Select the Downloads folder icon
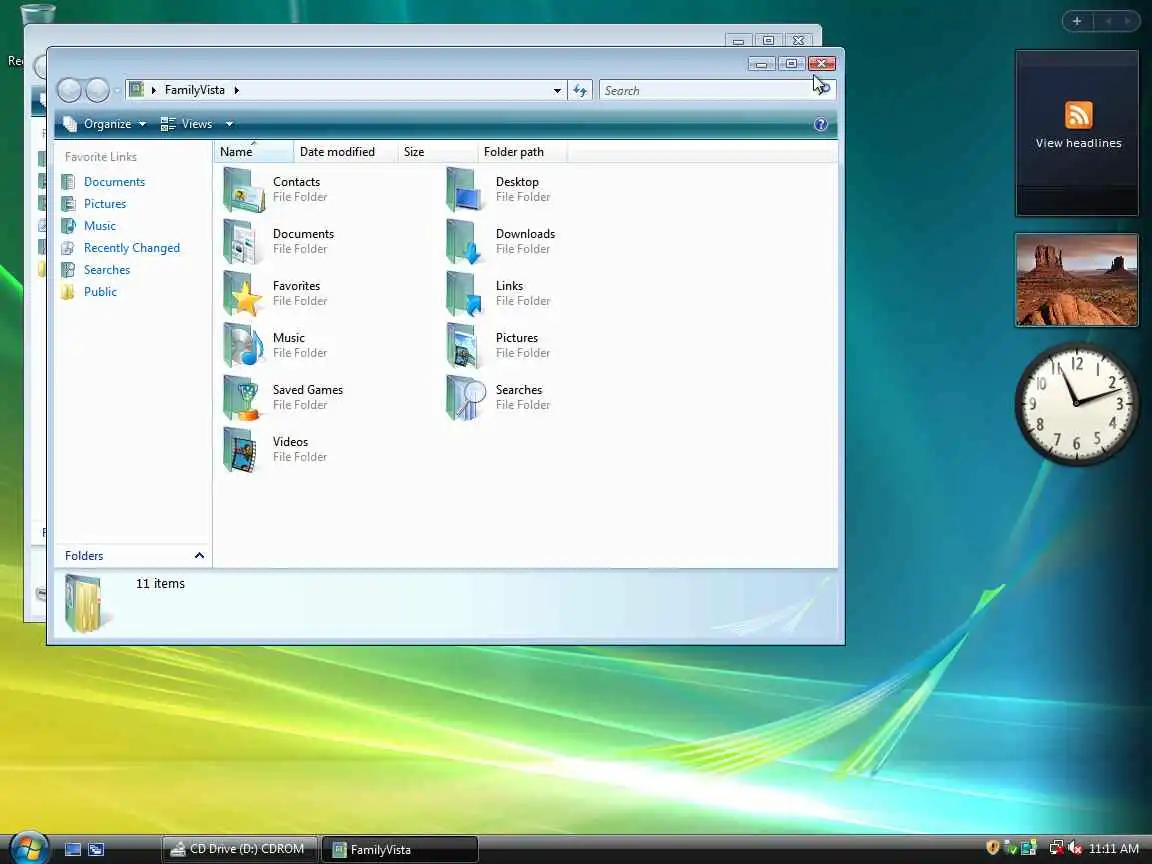The height and width of the screenshot is (864, 1152). (465, 242)
